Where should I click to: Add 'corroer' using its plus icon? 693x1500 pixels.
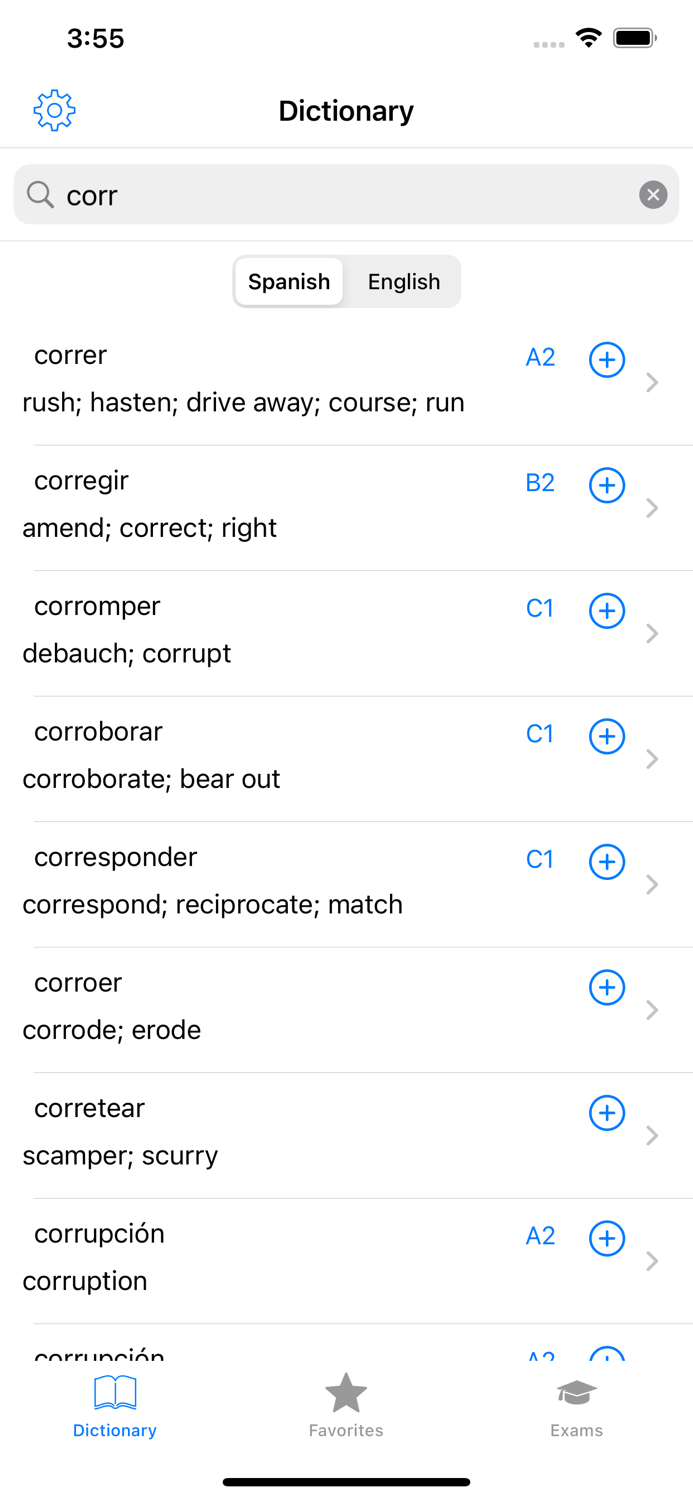point(606,987)
